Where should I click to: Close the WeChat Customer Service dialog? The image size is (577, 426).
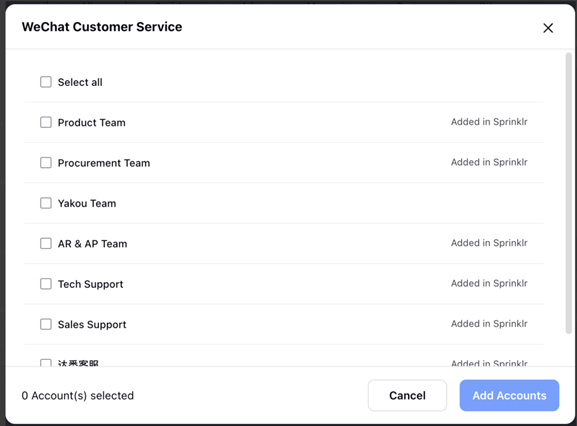[548, 28]
